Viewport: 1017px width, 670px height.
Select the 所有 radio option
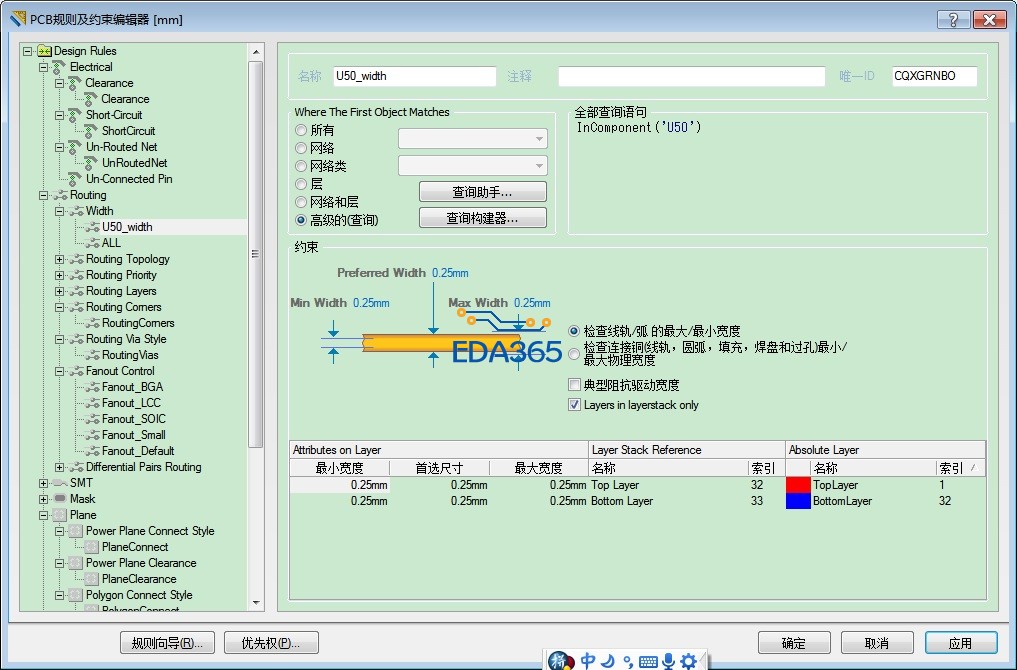301,130
